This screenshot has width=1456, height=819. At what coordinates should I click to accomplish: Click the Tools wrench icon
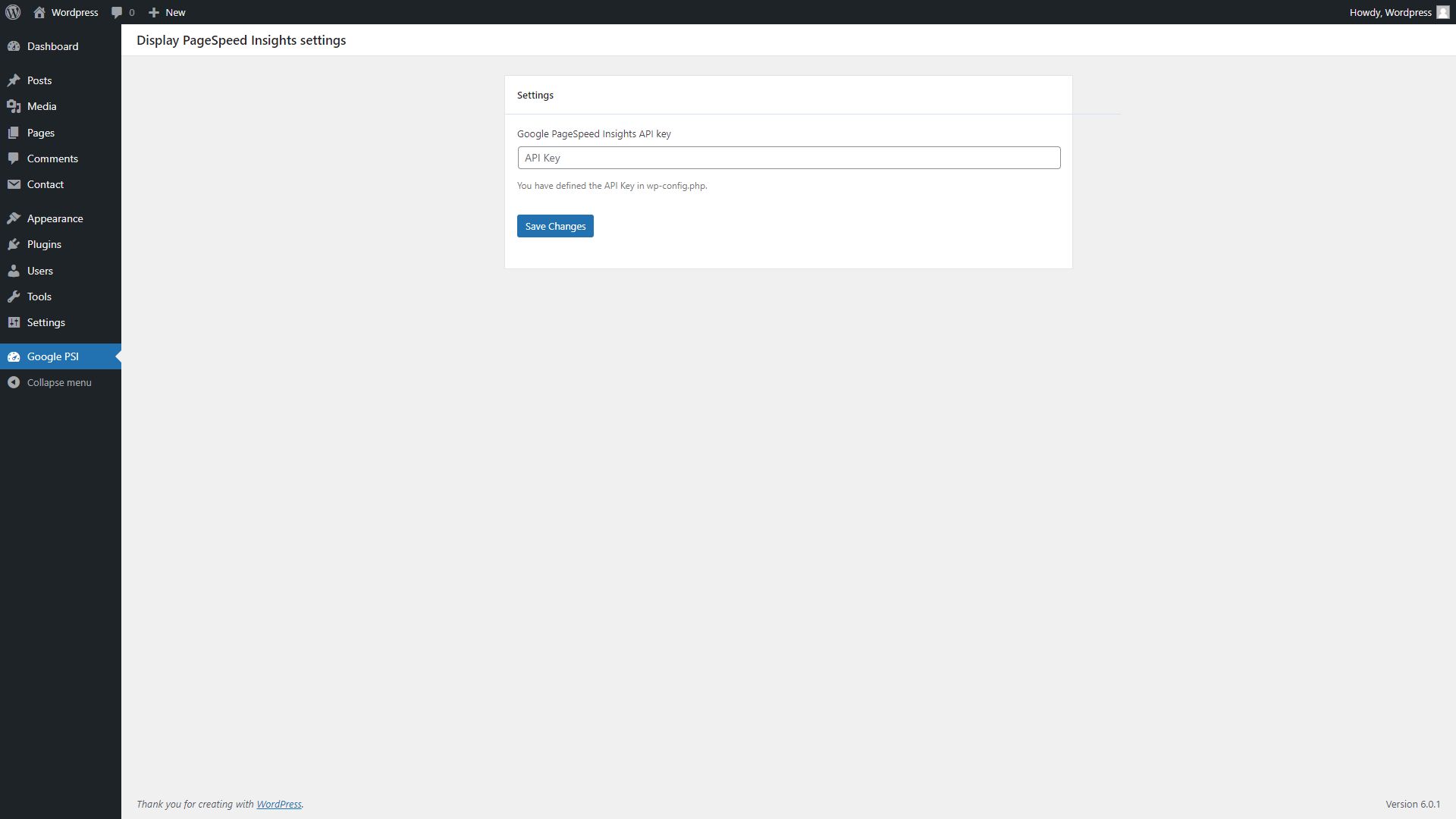(14, 297)
